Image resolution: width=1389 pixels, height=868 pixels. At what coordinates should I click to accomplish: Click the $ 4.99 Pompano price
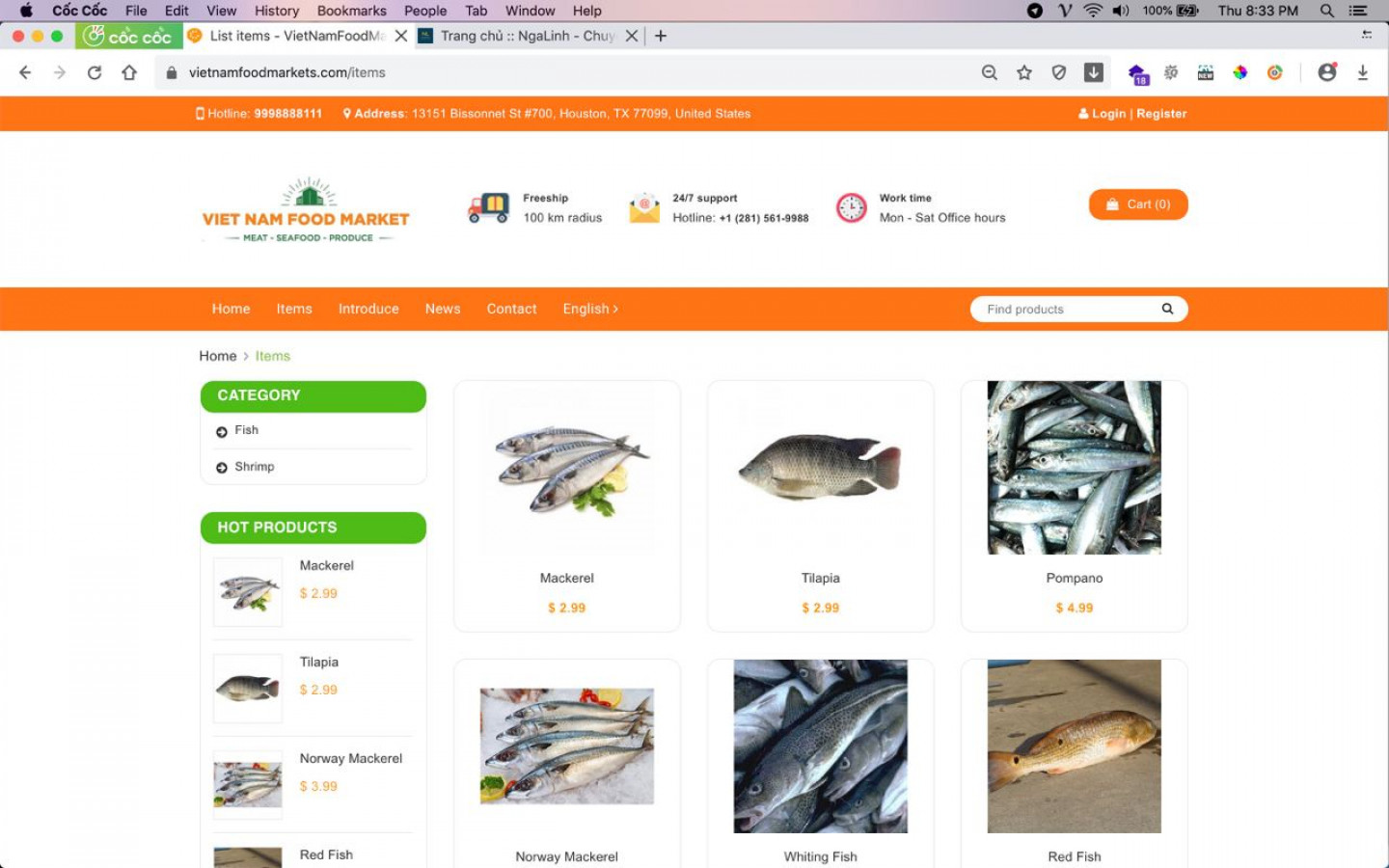pos(1075,608)
